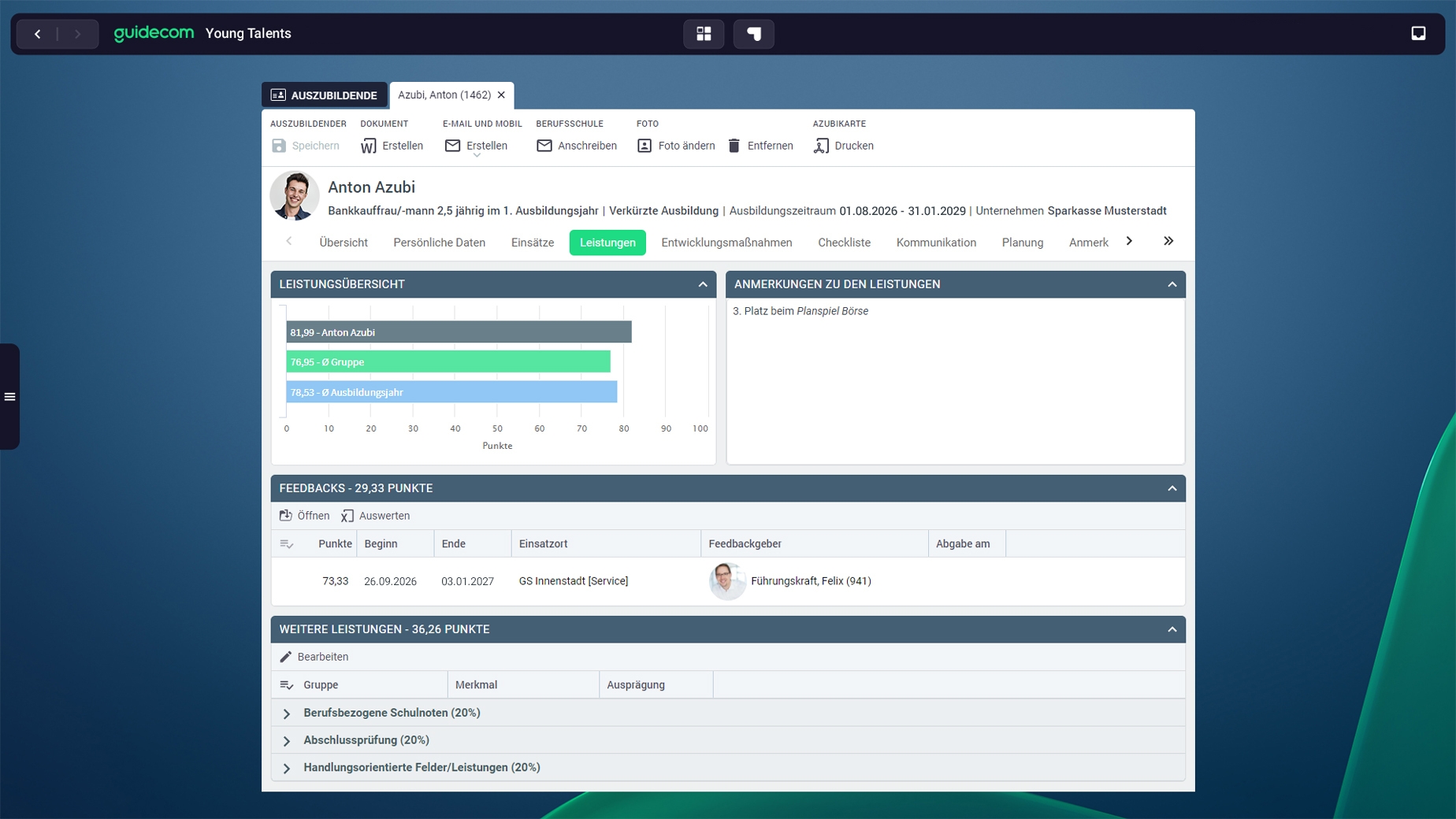Expand Handlungsorientierte Felder/Leistungen (20%) group
The width and height of the screenshot is (1456, 819).
pos(287,769)
